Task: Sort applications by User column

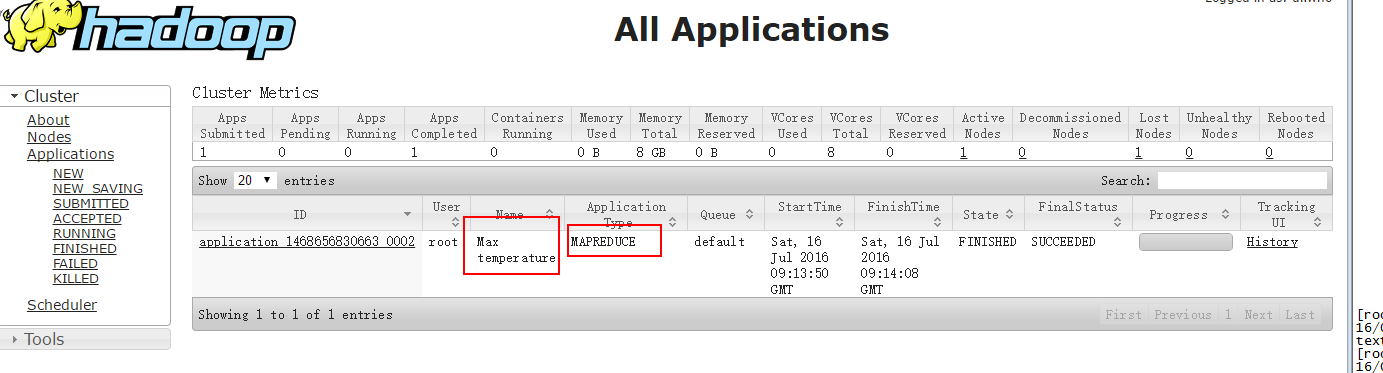Action: coord(446,214)
